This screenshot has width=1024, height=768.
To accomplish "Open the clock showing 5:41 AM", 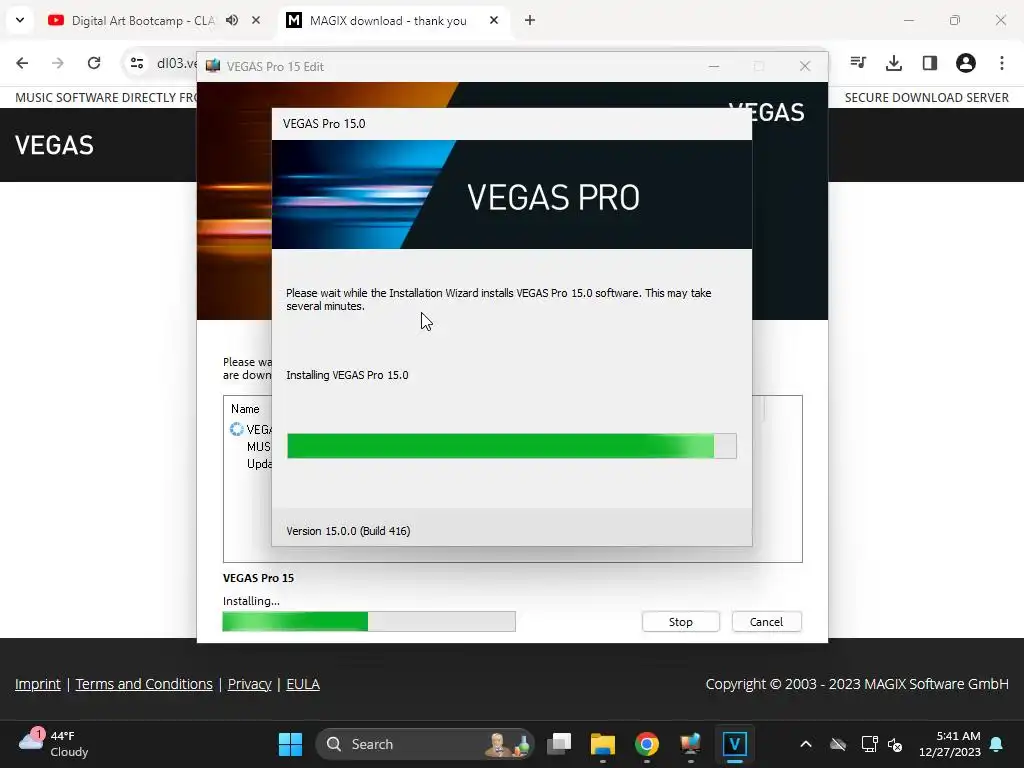I will (950, 744).
